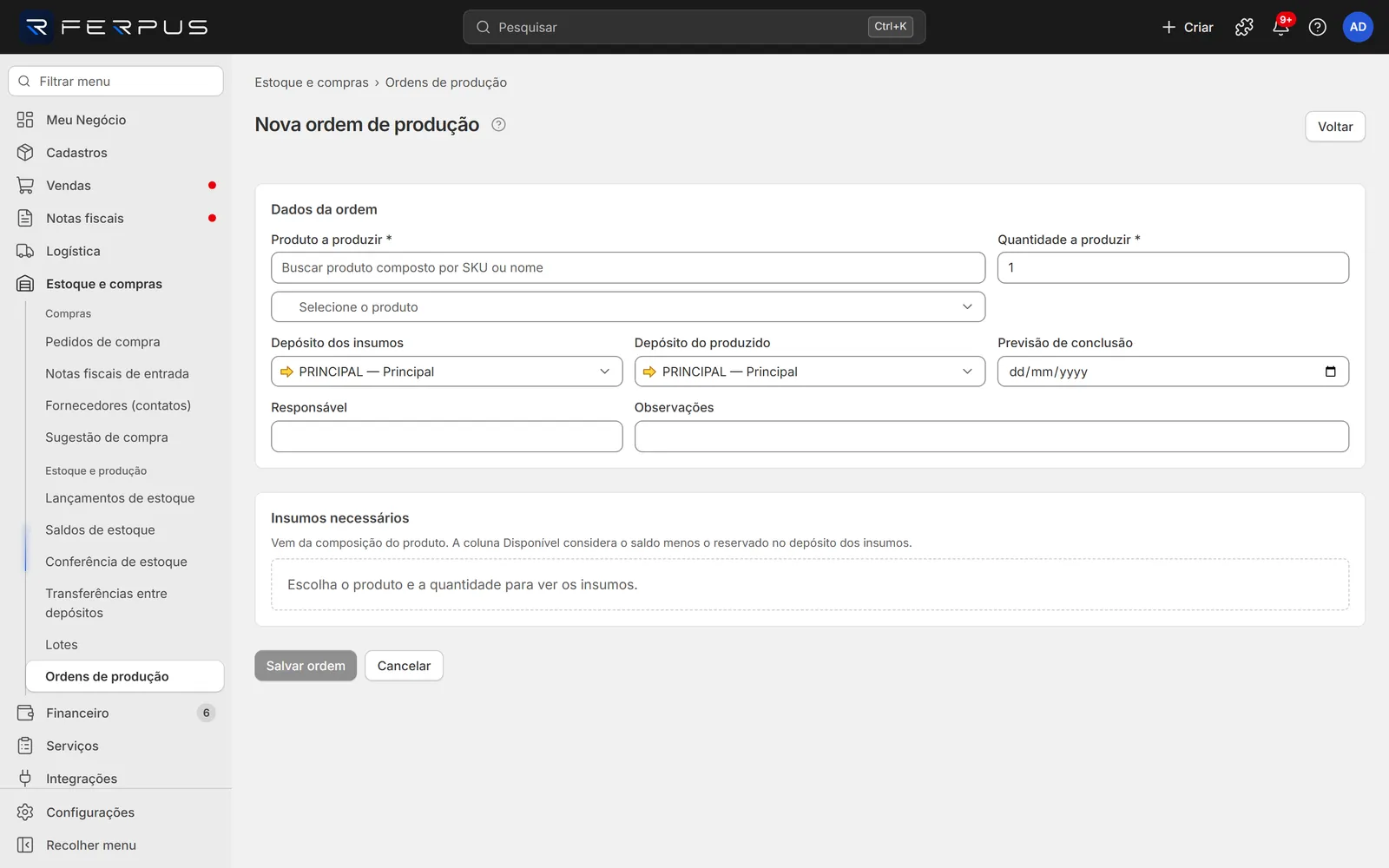
Task: Click the Ferpus logo
Action: point(115,27)
